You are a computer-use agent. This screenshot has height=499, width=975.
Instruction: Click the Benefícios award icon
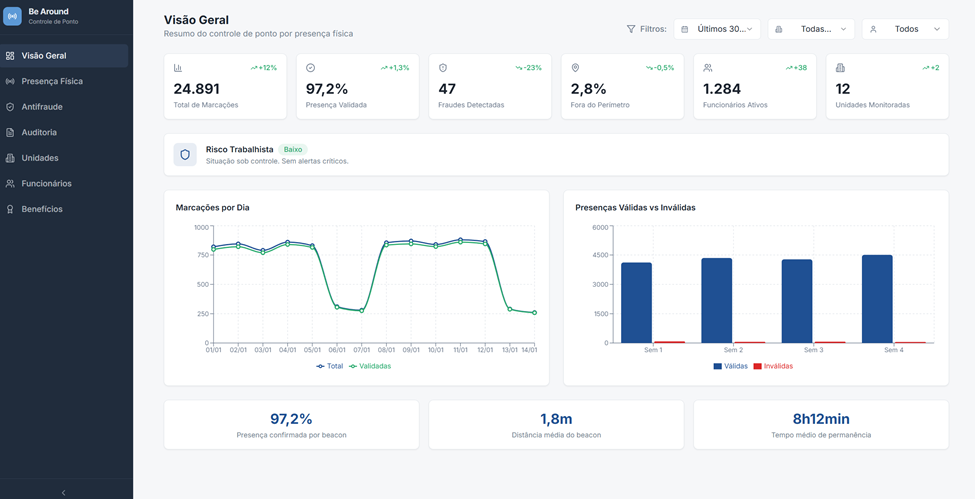coord(10,209)
